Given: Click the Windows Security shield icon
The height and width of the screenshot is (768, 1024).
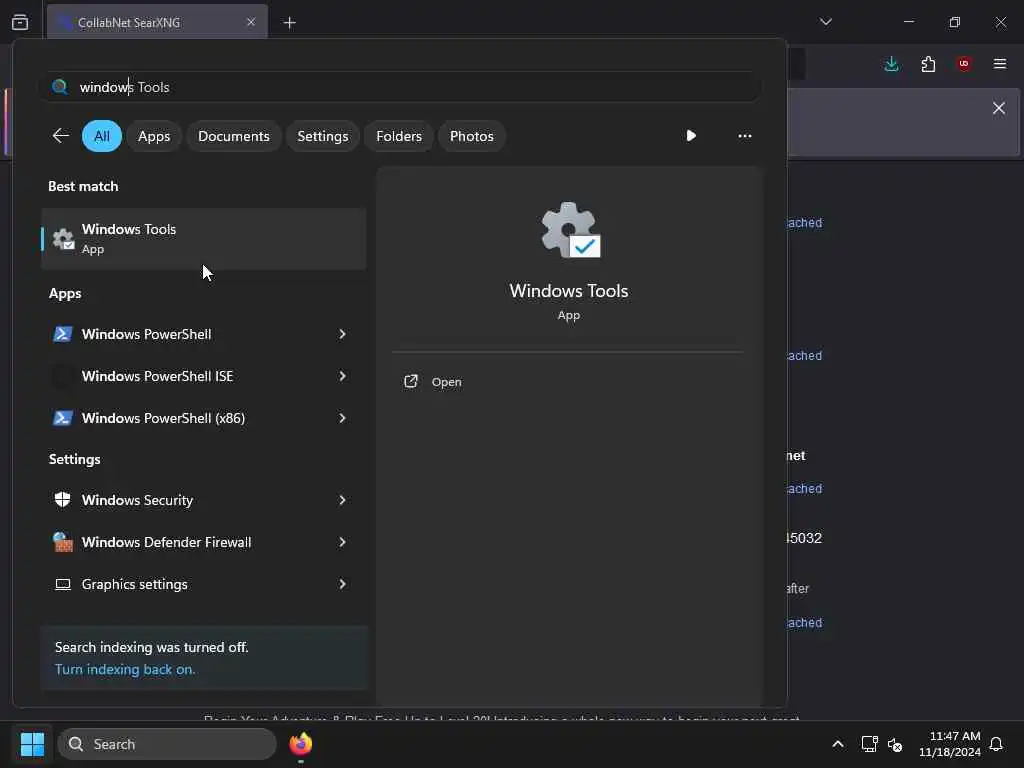Looking at the screenshot, I should 63,500.
